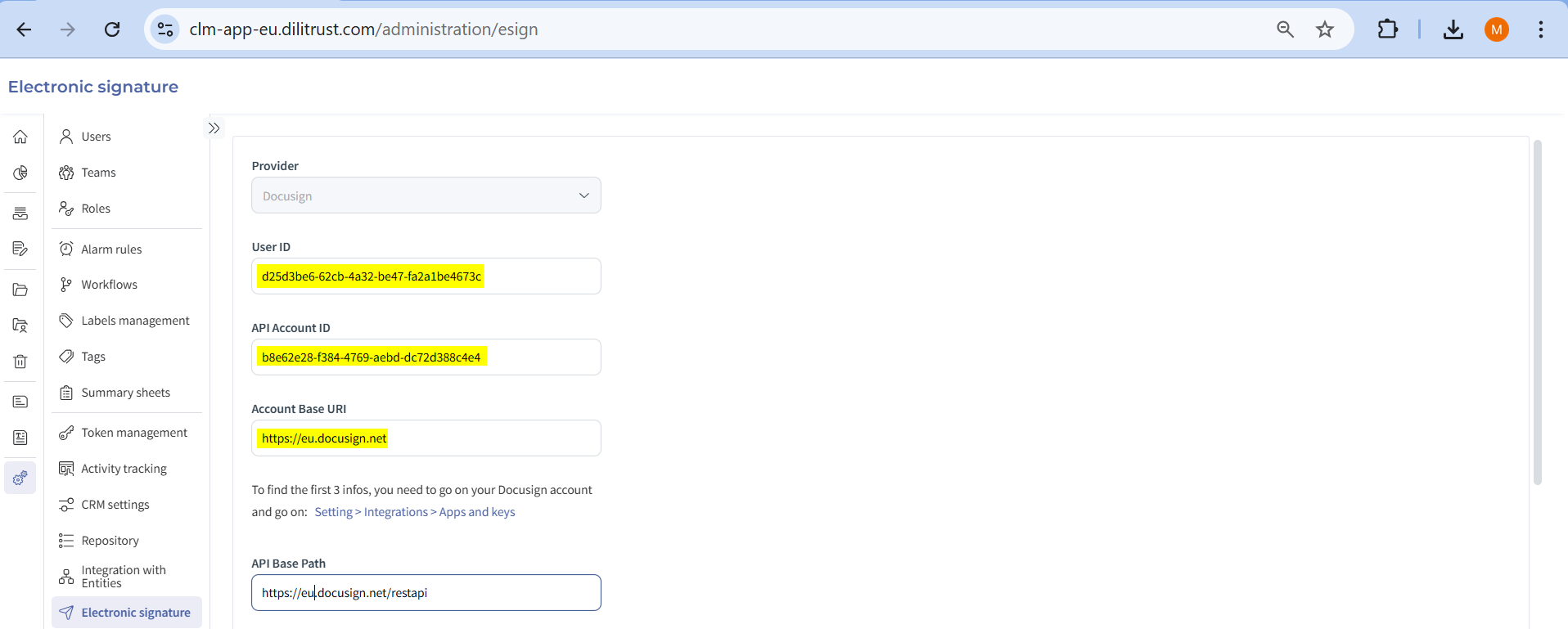Viewport: 1568px width, 629px height.
Task: Open site information icon in address bar
Action: [x=165, y=29]
